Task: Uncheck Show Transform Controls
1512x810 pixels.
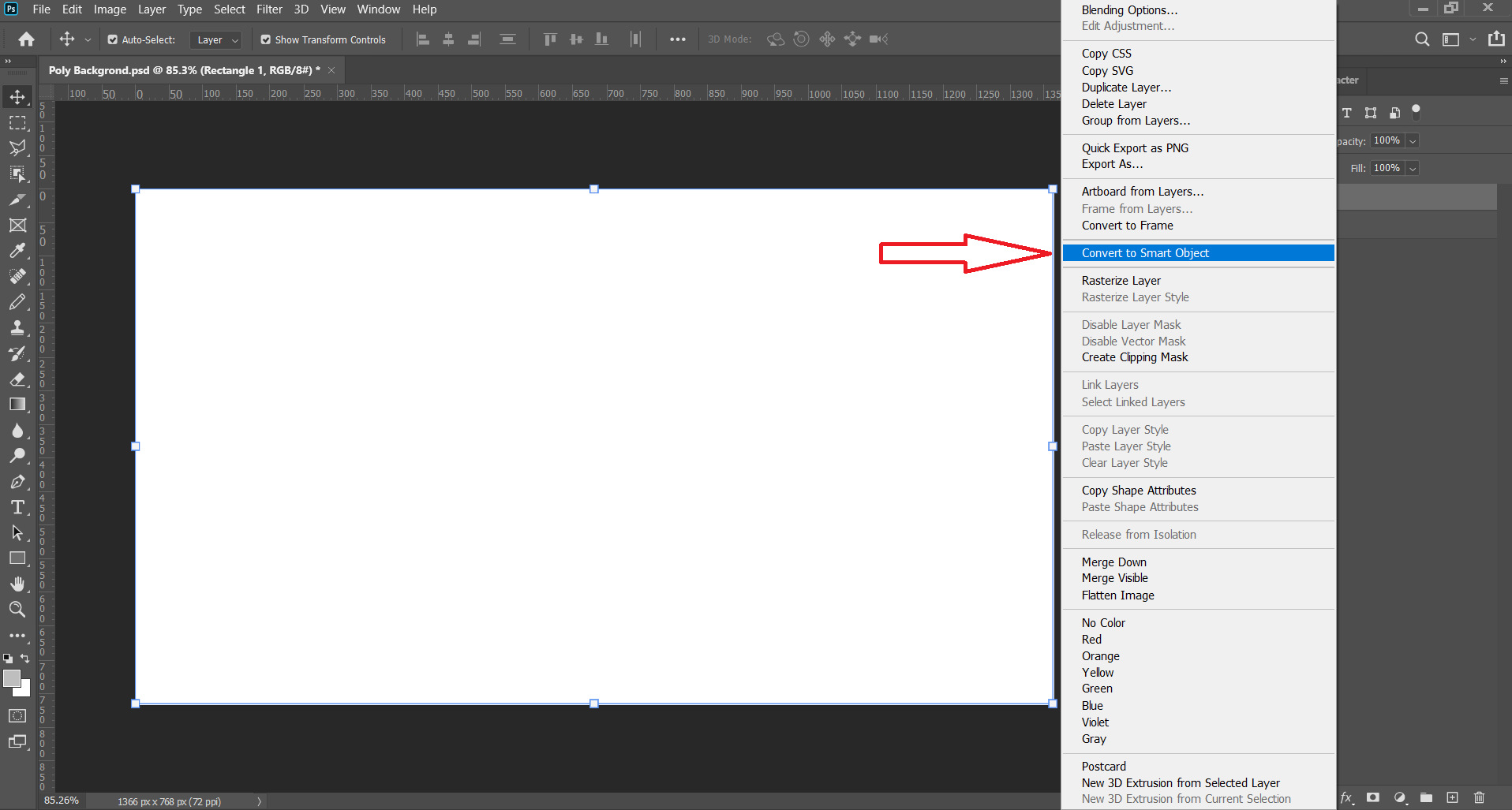Action: pos(266,39)
